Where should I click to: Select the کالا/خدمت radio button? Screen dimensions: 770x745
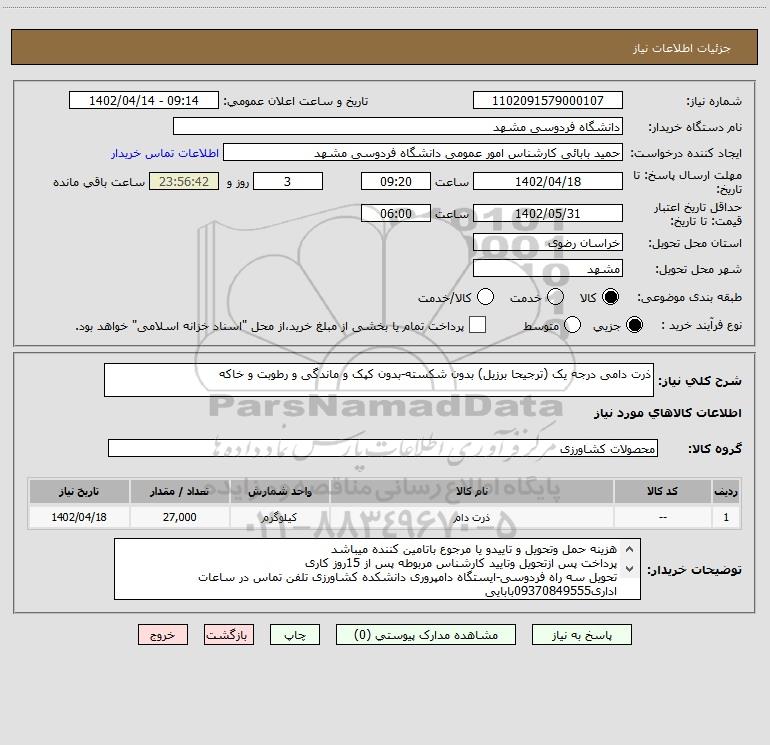[485, 298]
